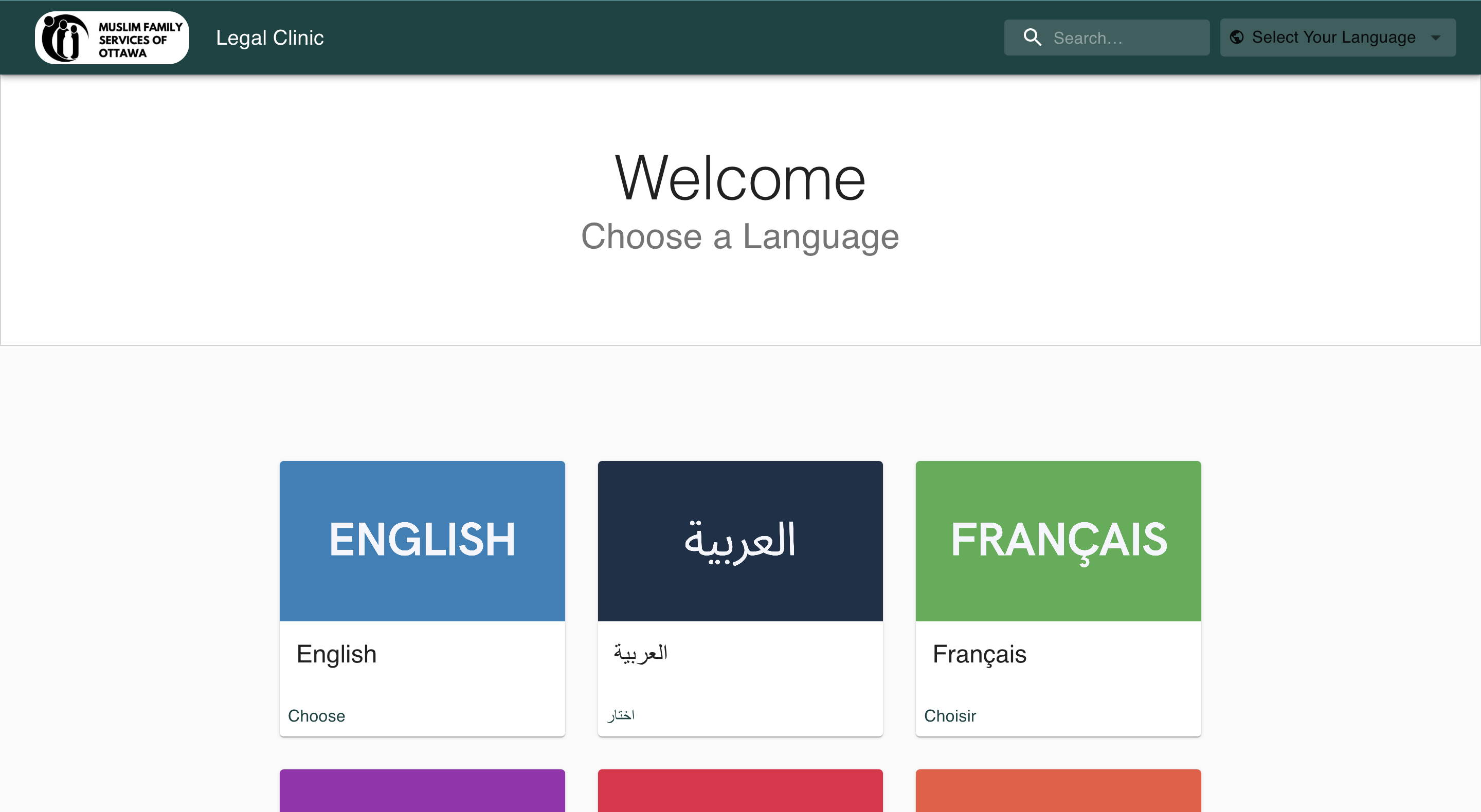Open the red language card at bottom

pos(740,791)
